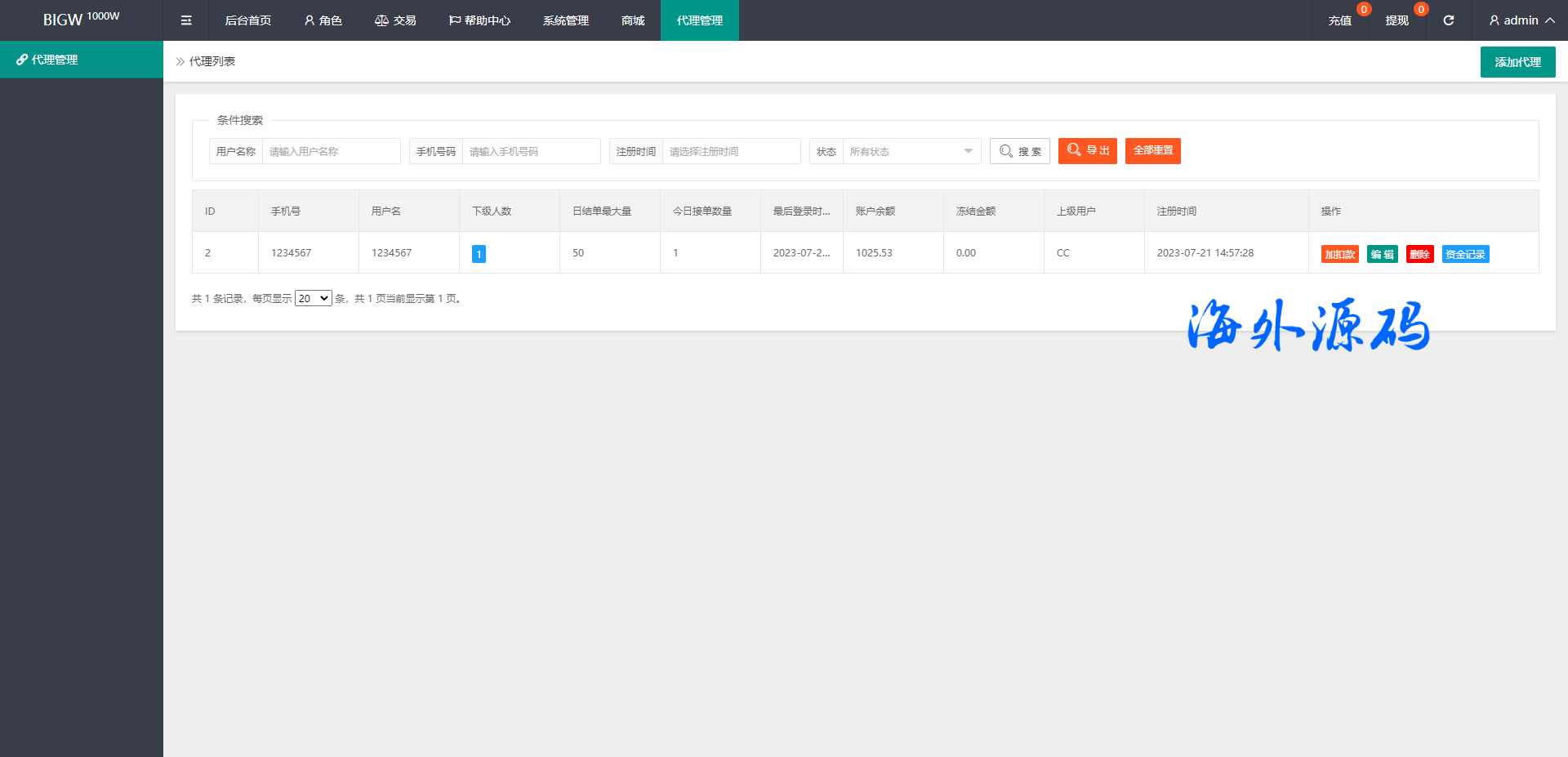1568x757 pixels.
Task: Expand the admin user dropdown
Action: pyautogui.click(x=1521, y=20)
